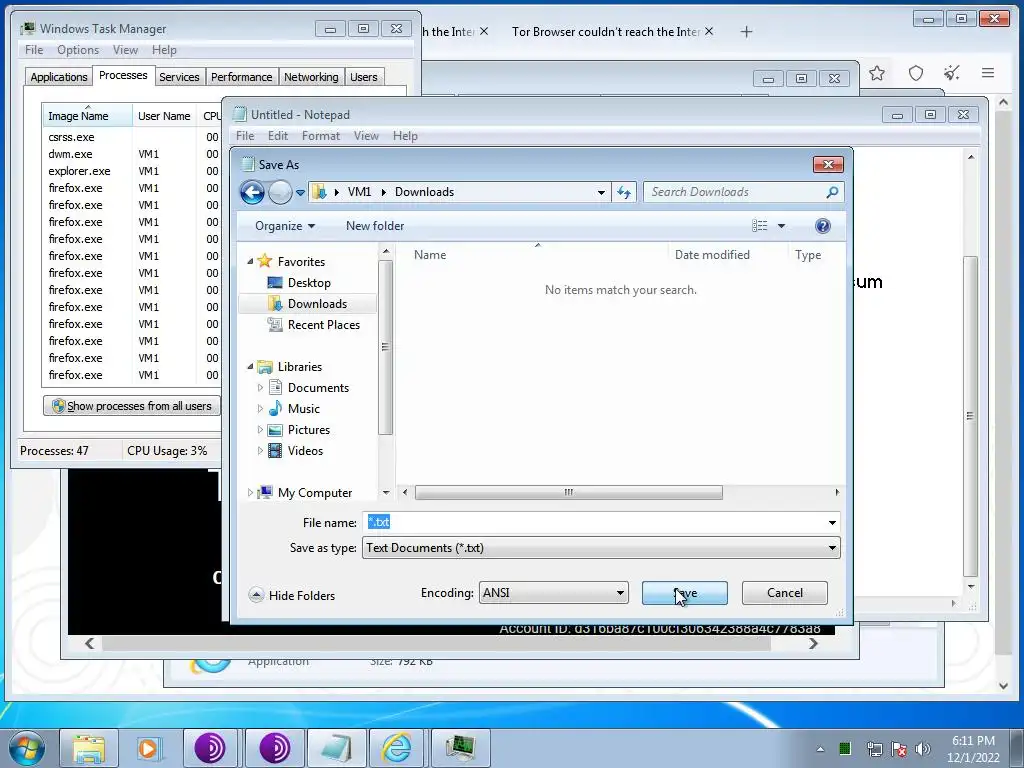
Task: Open the Tor Browser hamburger menu
Action: tap(987, 73)
